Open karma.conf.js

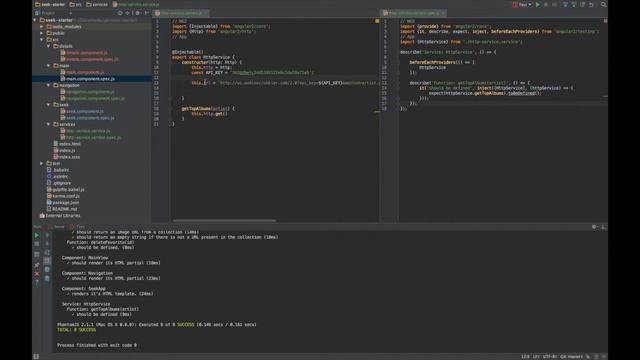(x=66, y=196)
